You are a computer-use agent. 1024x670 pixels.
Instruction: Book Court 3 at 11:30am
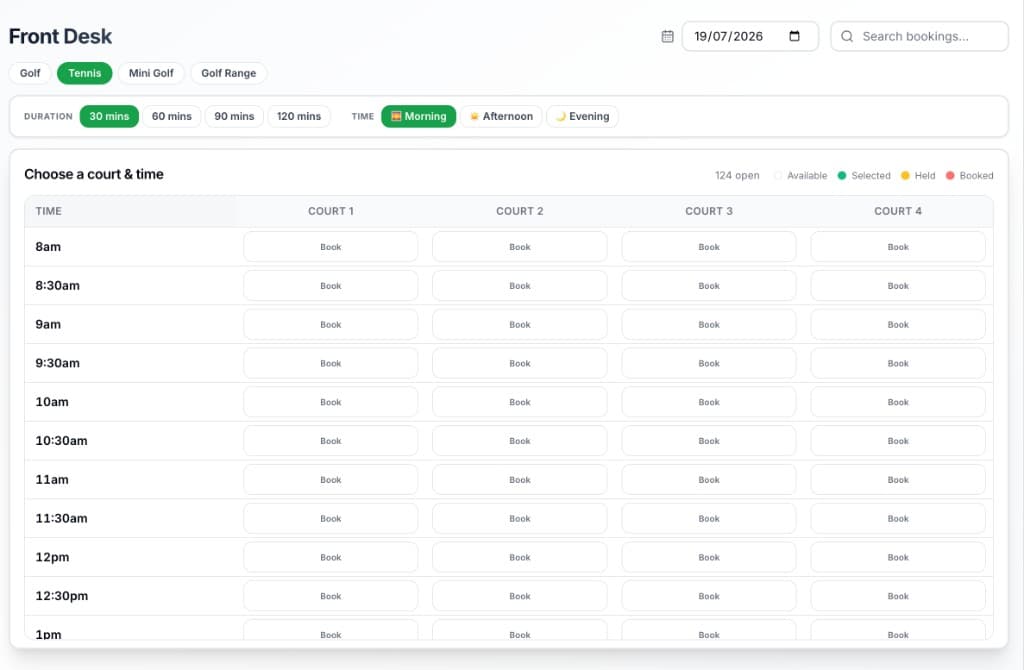709,518
